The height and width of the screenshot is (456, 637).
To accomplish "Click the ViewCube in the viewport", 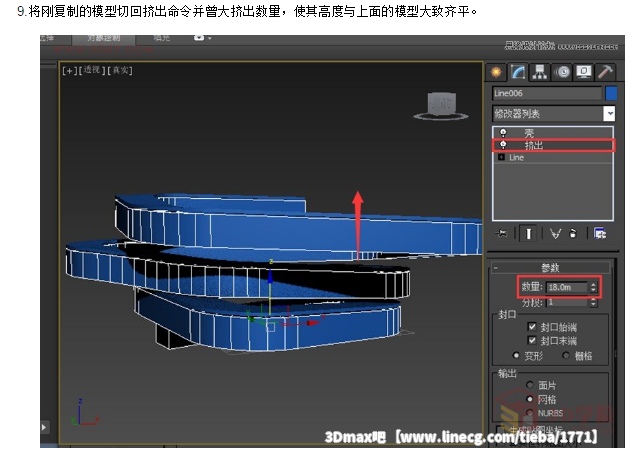I will coord(442,106).
